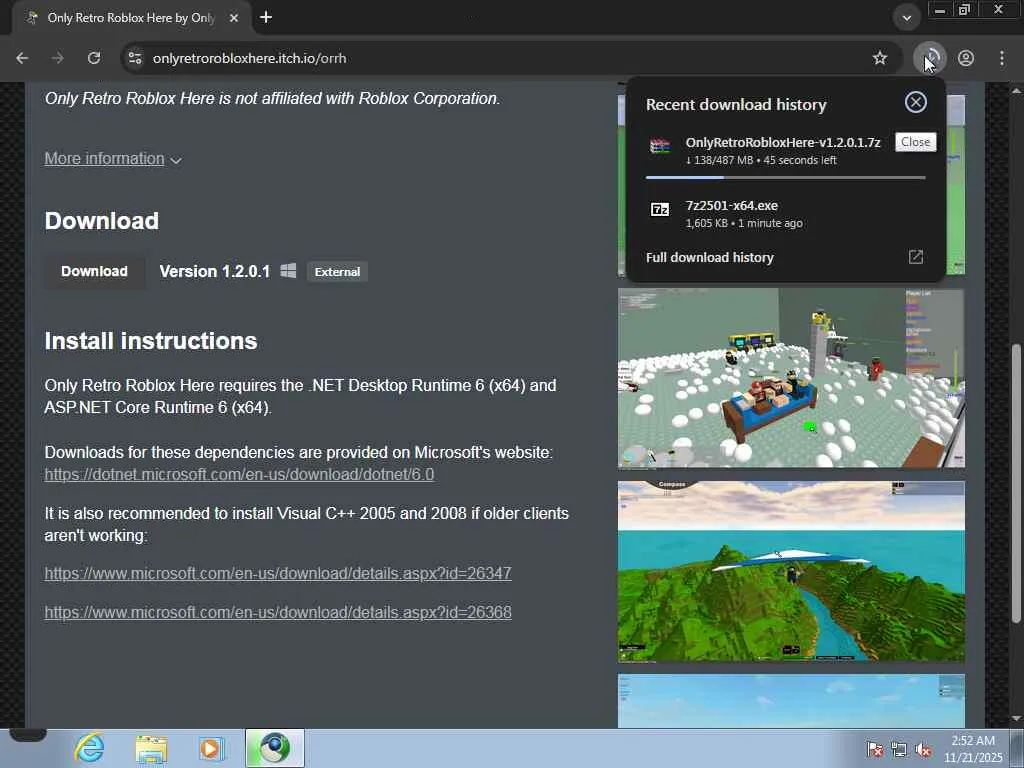Viewport: 1024px width, 768px height.
Task: Dismiss the Recent download history popup
Action: pyautogui.click(x=916, y=102)
